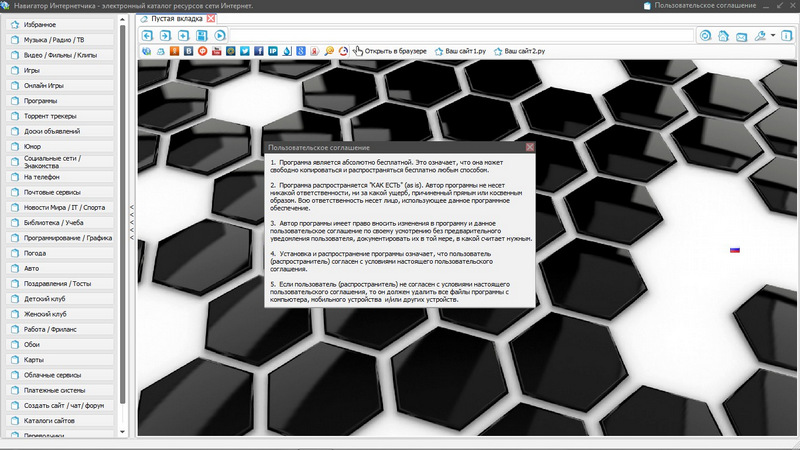The image size is (800, 450).
Task: Open the YouTube bookmark icon
Action: tap(216, 51)
